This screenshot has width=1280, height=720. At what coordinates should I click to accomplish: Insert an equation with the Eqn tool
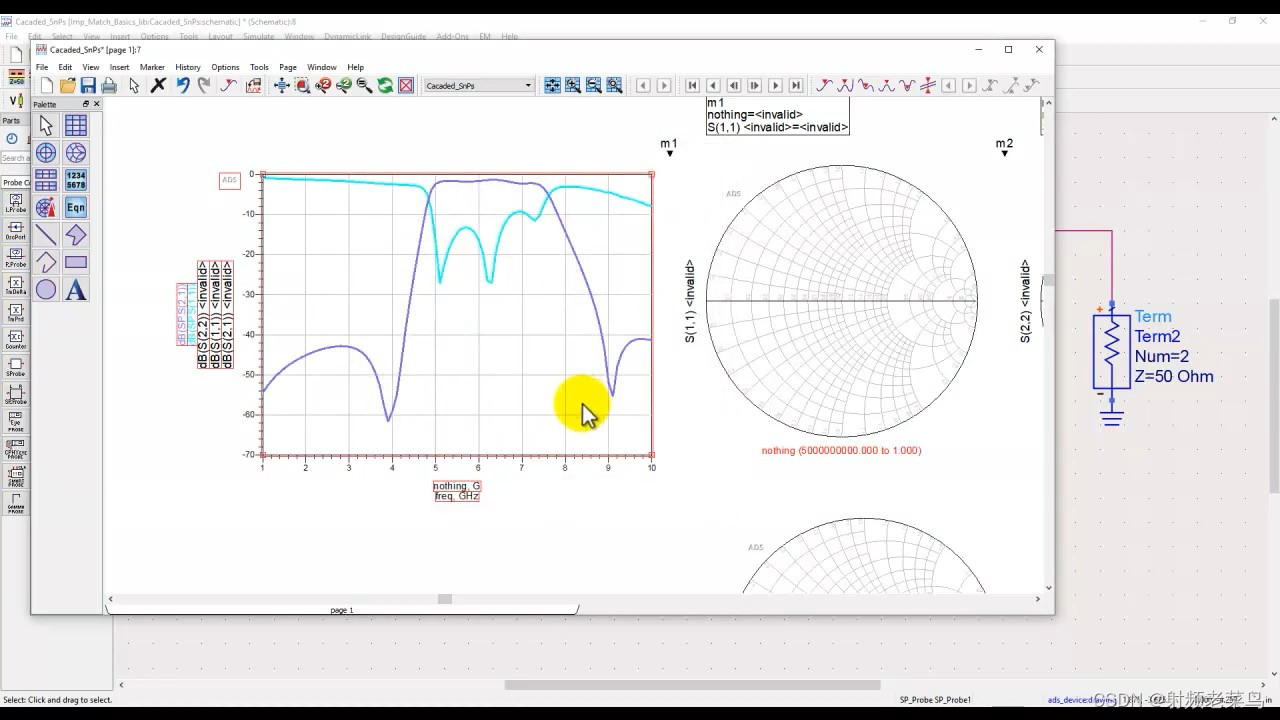point(76,207)
